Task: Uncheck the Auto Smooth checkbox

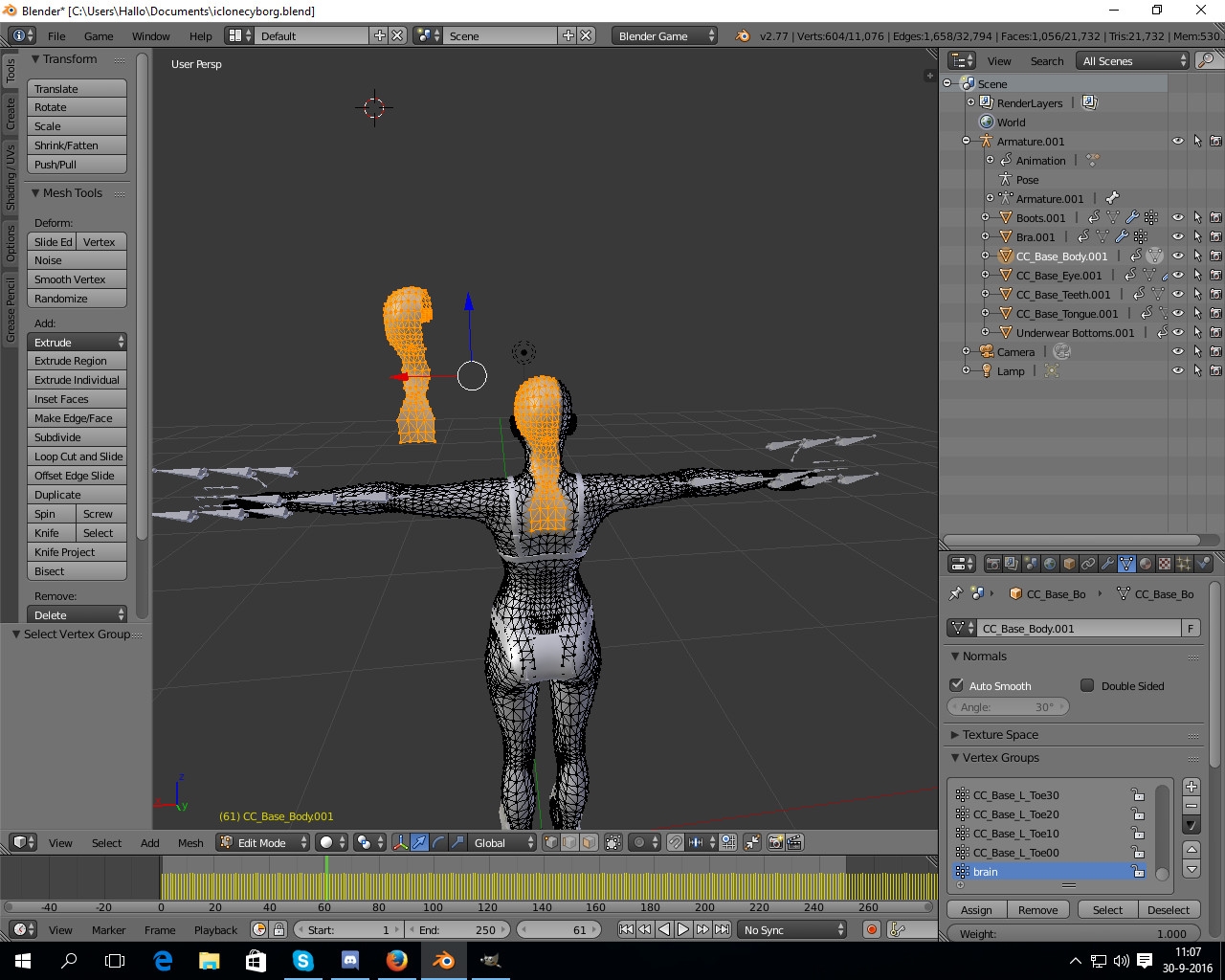Action: 956,685
